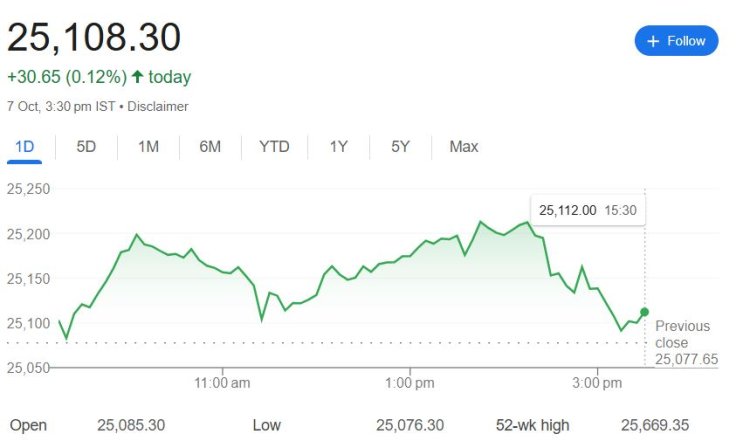Click the green up arrow beside today

pyautogui.click(x=138, y=77)
